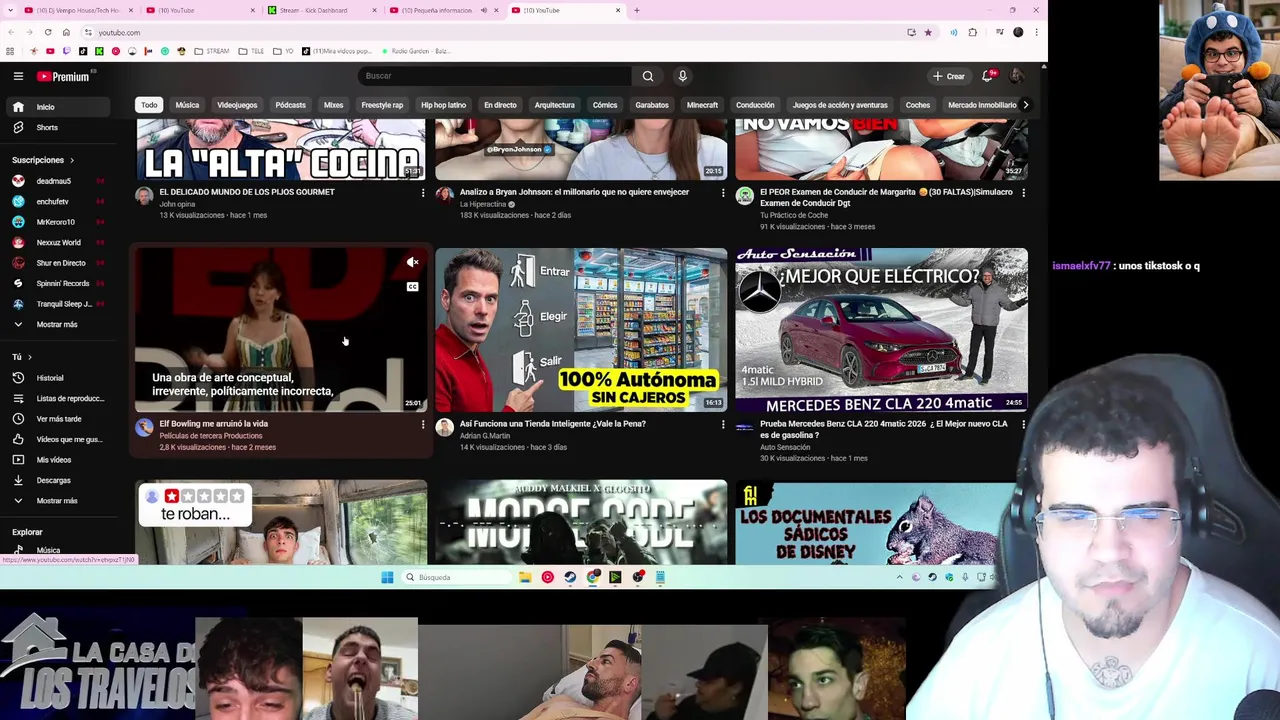Screen dimensions: 1280x720
Task: Reload the page in the browser
Action: click(x=47, y=32)
